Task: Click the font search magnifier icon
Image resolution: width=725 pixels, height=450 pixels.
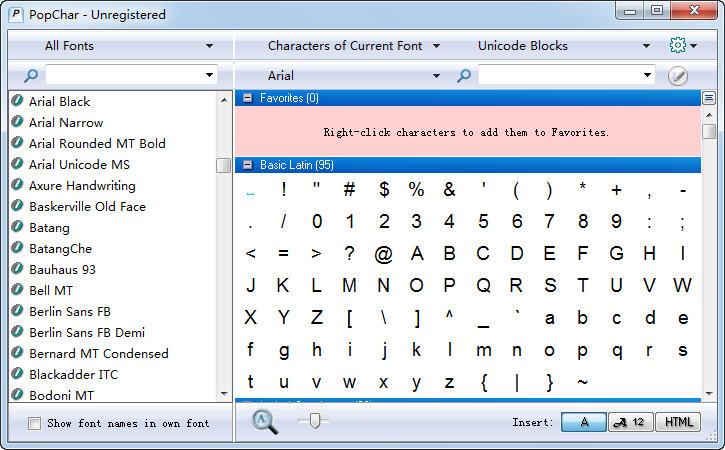Action: [31, 75]
